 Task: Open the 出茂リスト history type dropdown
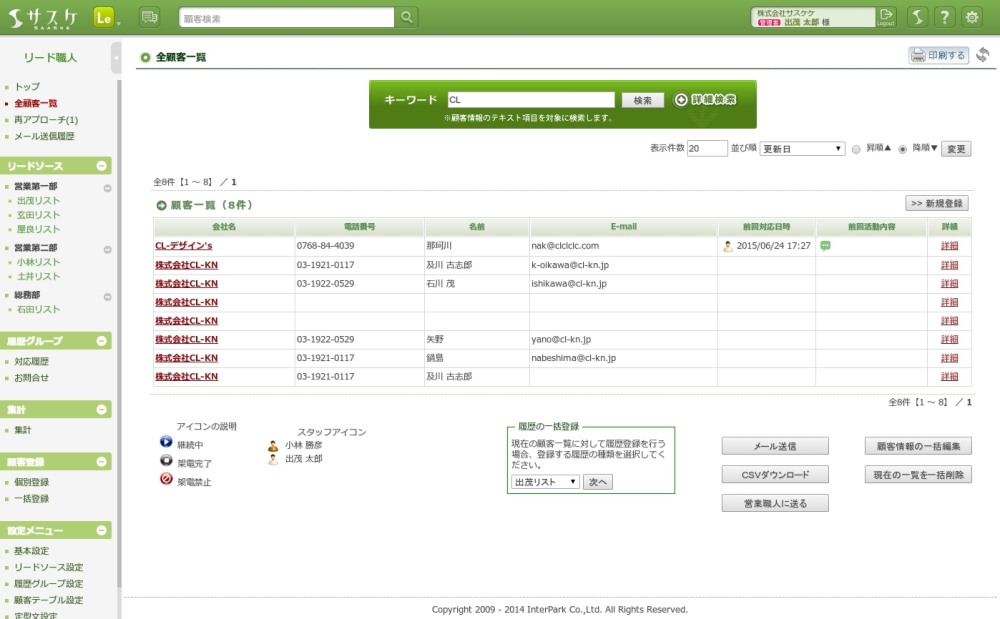(544, 482)
